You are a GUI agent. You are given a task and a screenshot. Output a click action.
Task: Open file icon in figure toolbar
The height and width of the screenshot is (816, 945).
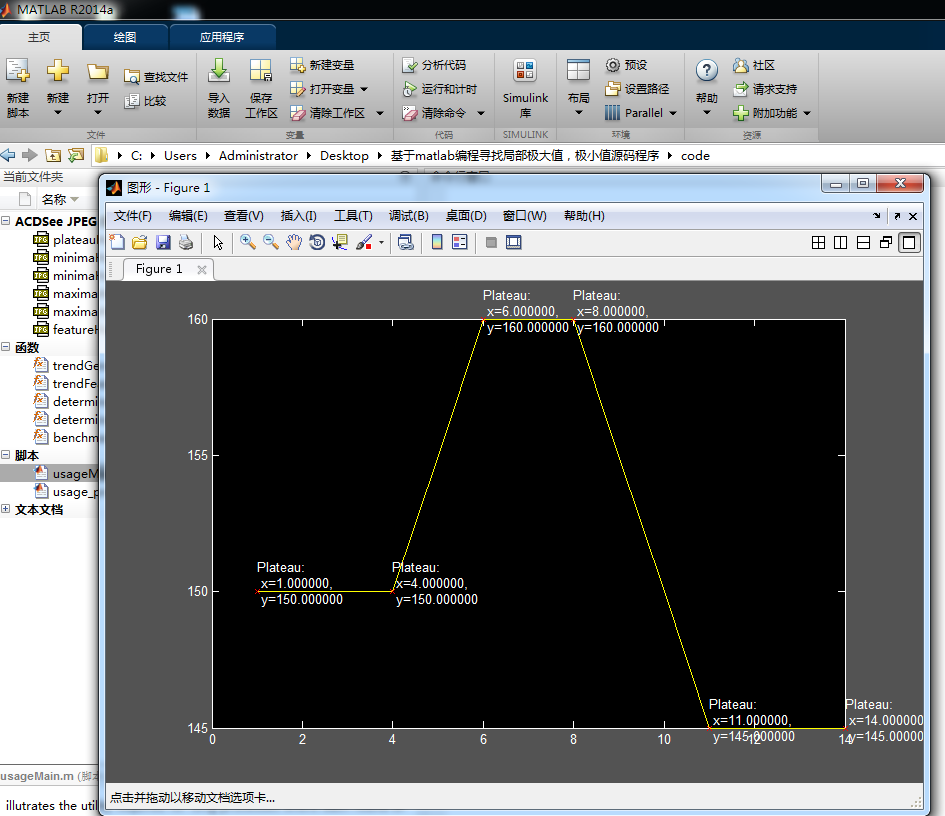coord(140,242)
